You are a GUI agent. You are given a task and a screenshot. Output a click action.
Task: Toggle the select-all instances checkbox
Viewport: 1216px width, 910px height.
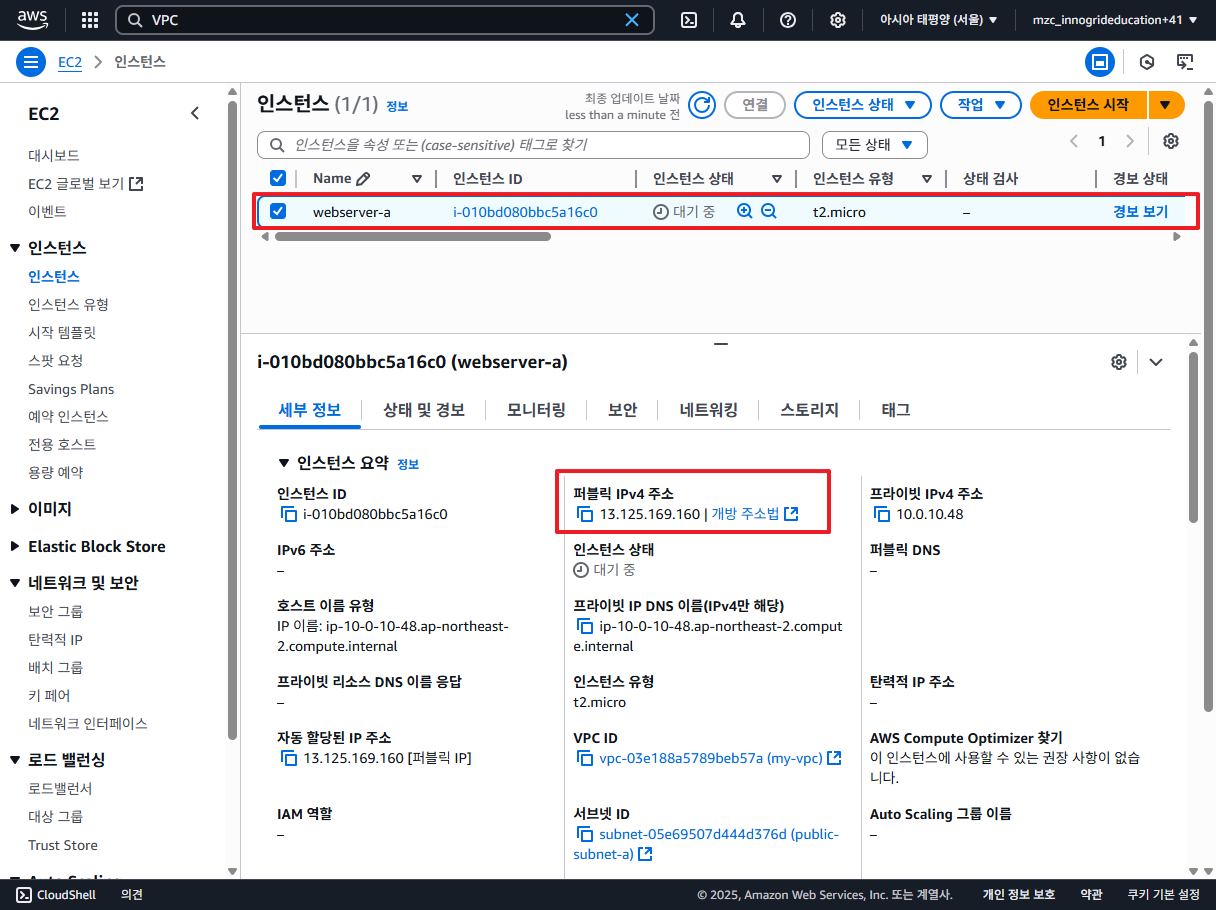click(278, 178)
